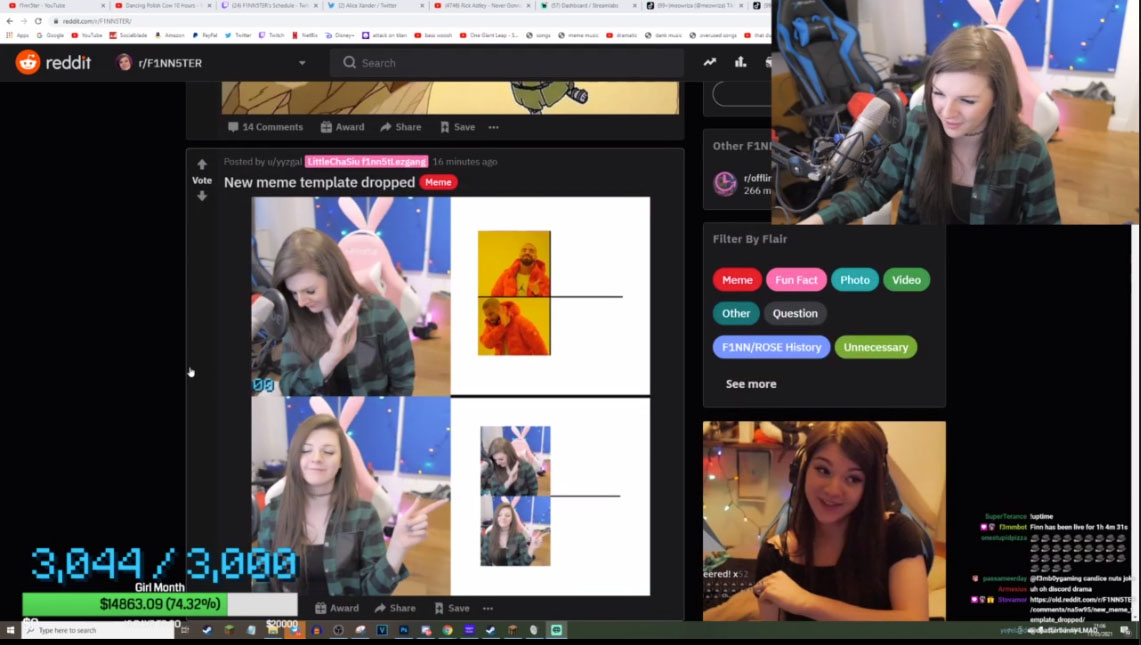Filter posts by Fun Fact flair
The height and width of the screenshot is (645, 1141).
[796, 280]
